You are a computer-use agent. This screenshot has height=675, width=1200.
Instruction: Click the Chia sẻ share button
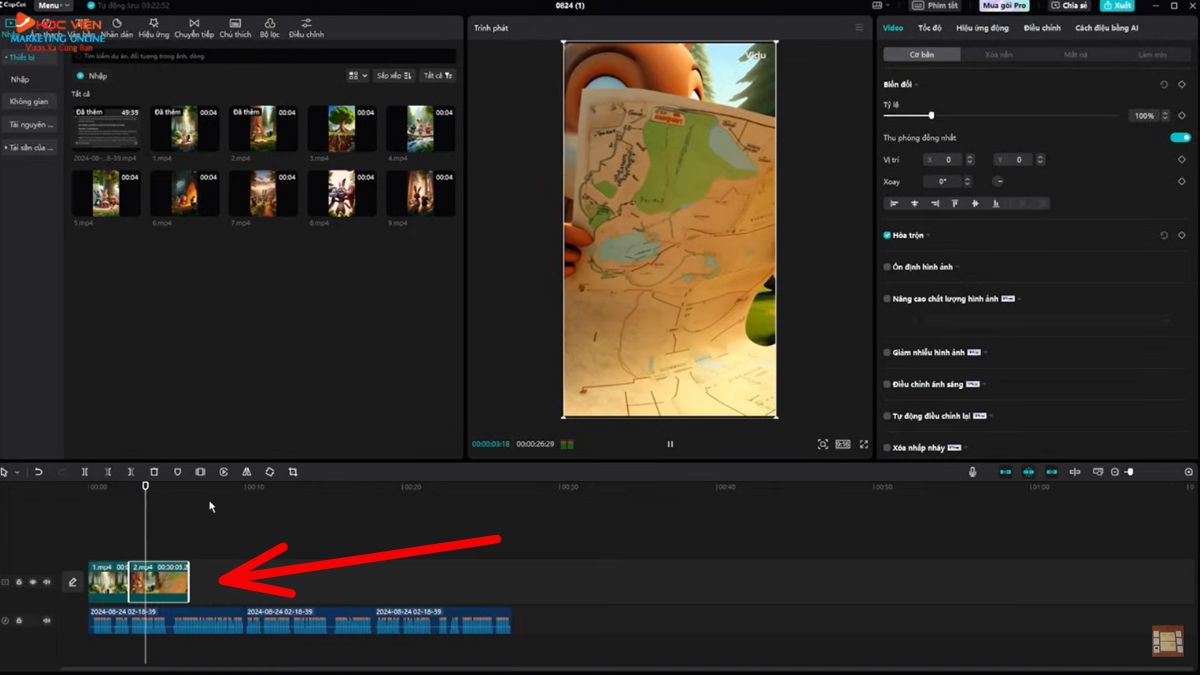point(1069,6)
